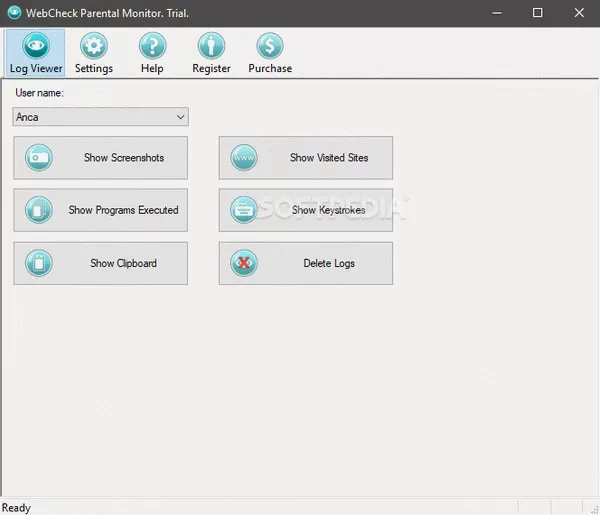The width and height of the screenshot is (600, 515).
Task: Click the Log Viewer label
Action: click(36, 68)
